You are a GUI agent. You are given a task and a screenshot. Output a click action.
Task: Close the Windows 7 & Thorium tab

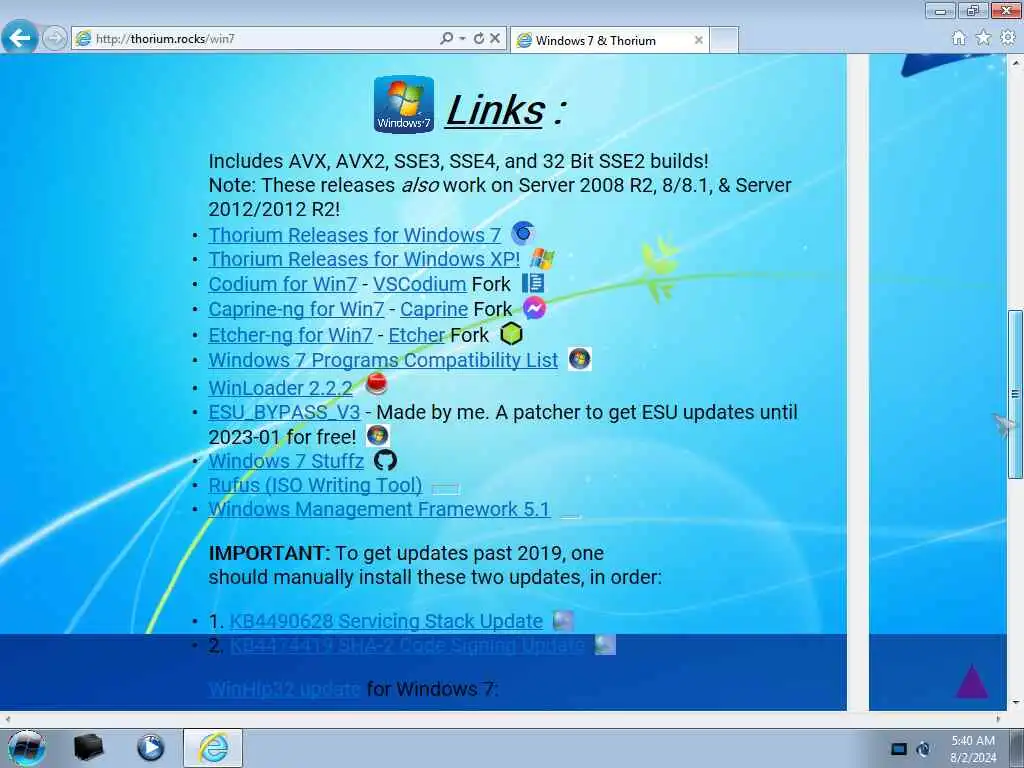(x=698, y=40)
